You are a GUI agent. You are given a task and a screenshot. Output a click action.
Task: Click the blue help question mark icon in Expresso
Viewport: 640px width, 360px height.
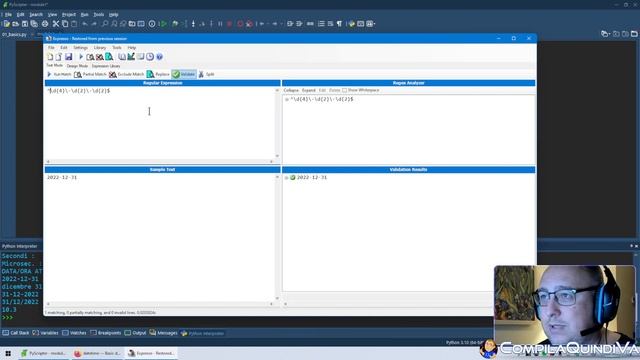(160, 57)
